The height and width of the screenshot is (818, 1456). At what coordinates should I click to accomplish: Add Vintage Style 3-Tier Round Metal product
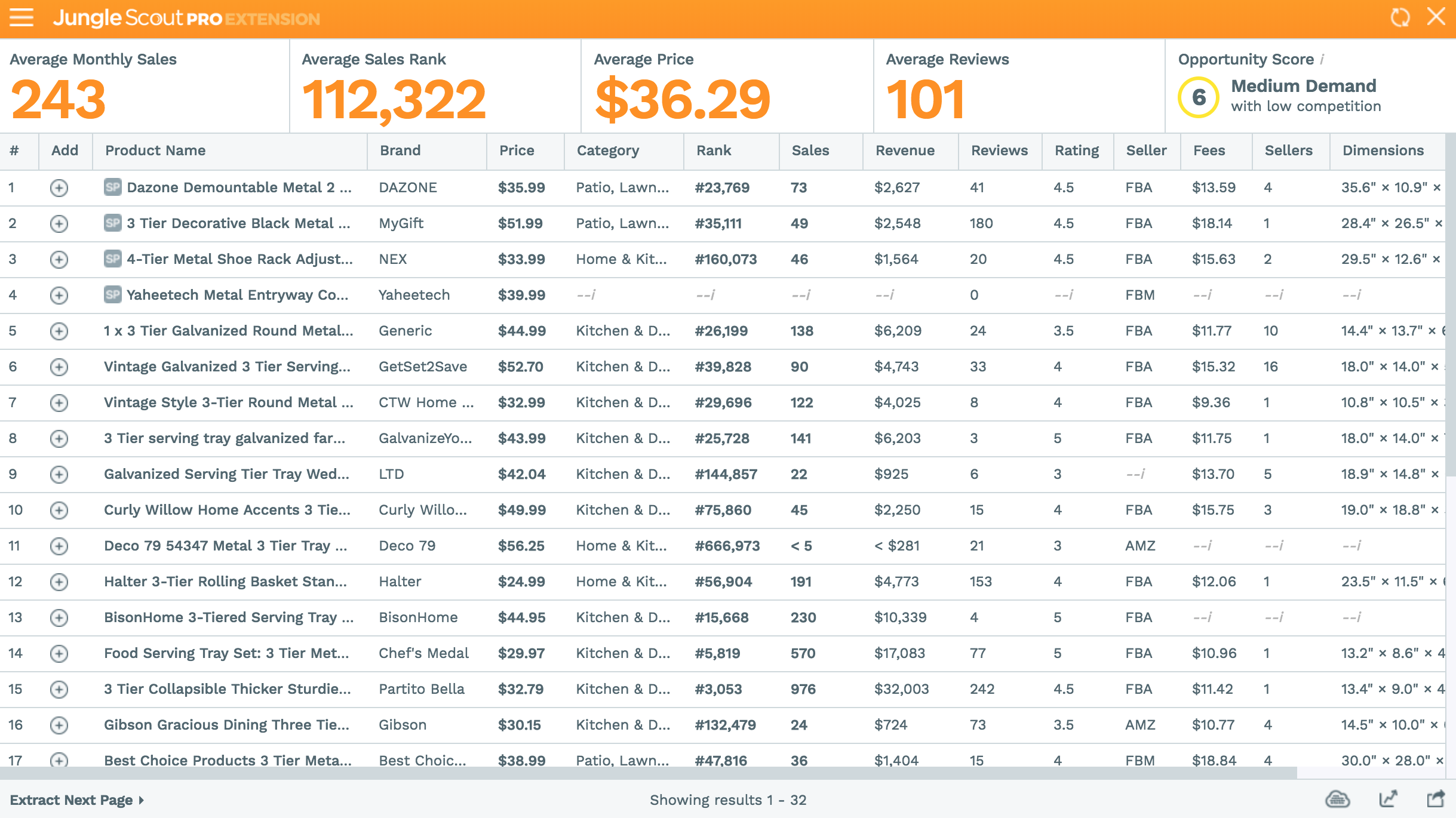point(59,403)
